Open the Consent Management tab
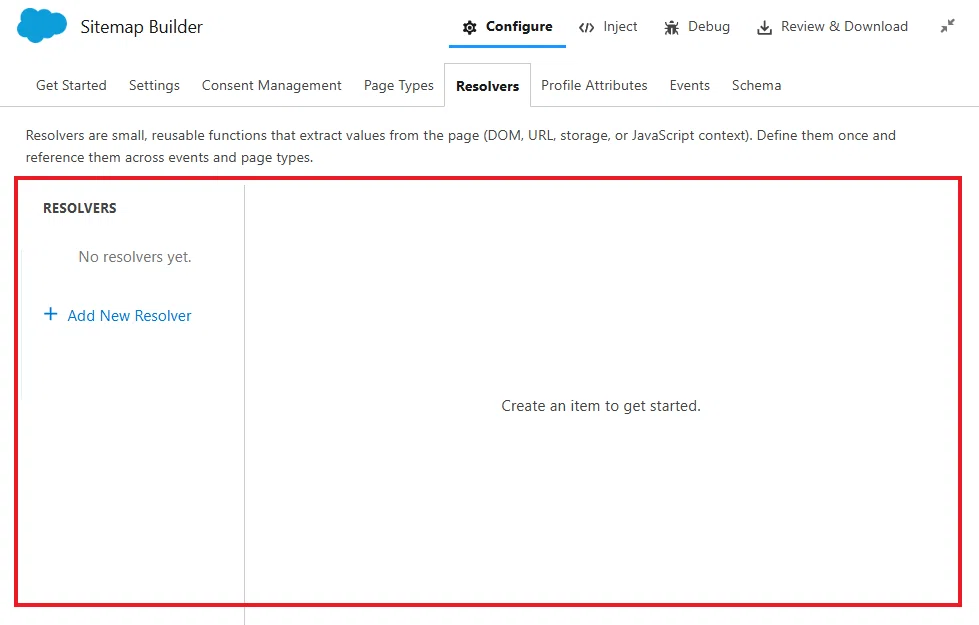This screenshot has height=625, width=979. [x=272, y=86]
